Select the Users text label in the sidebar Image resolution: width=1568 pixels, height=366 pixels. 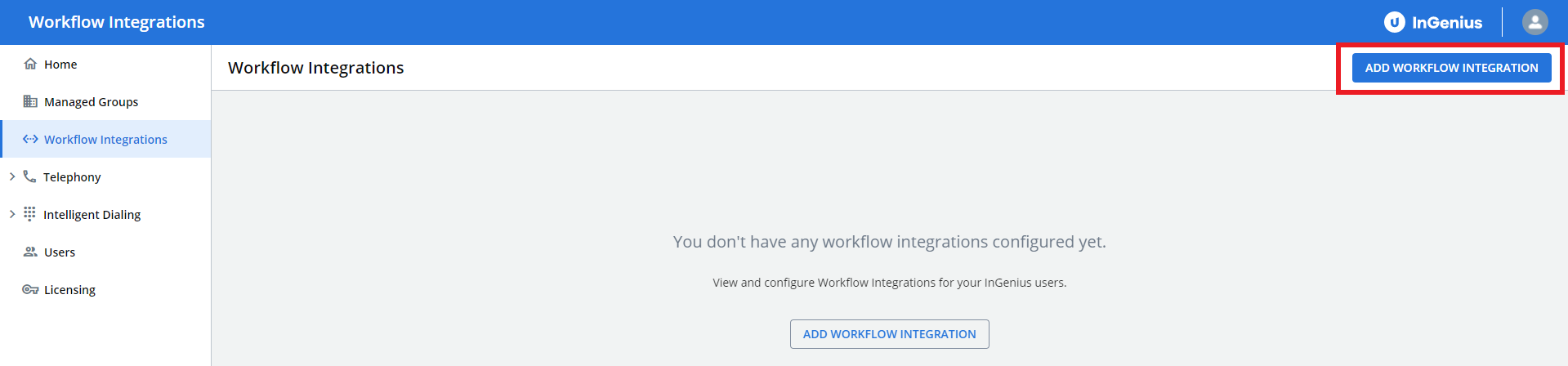(x=60, y=252)
